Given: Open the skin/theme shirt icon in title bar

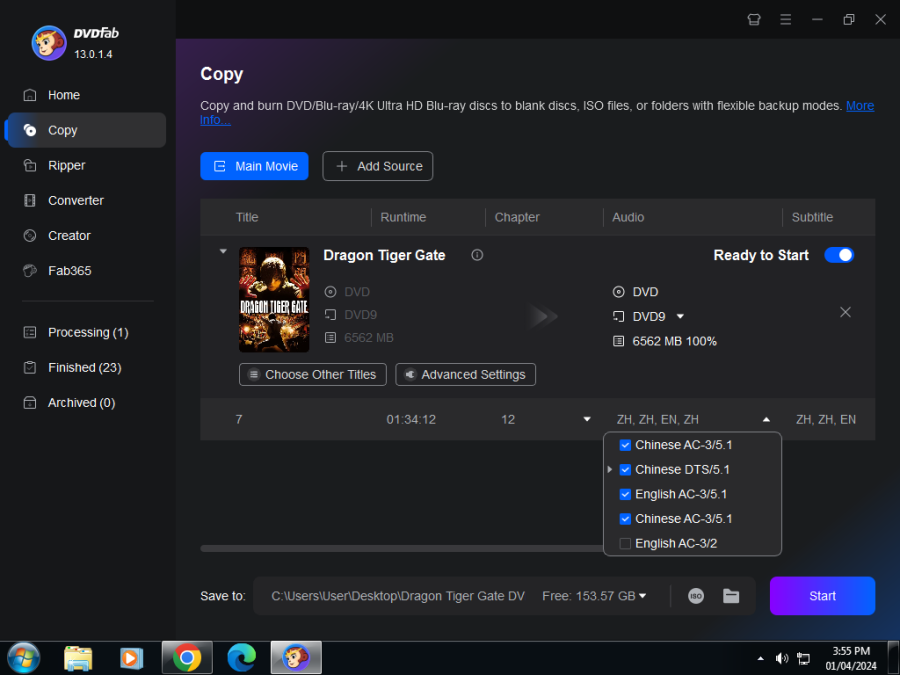Looking at the screenshot, I should (754, 20).
